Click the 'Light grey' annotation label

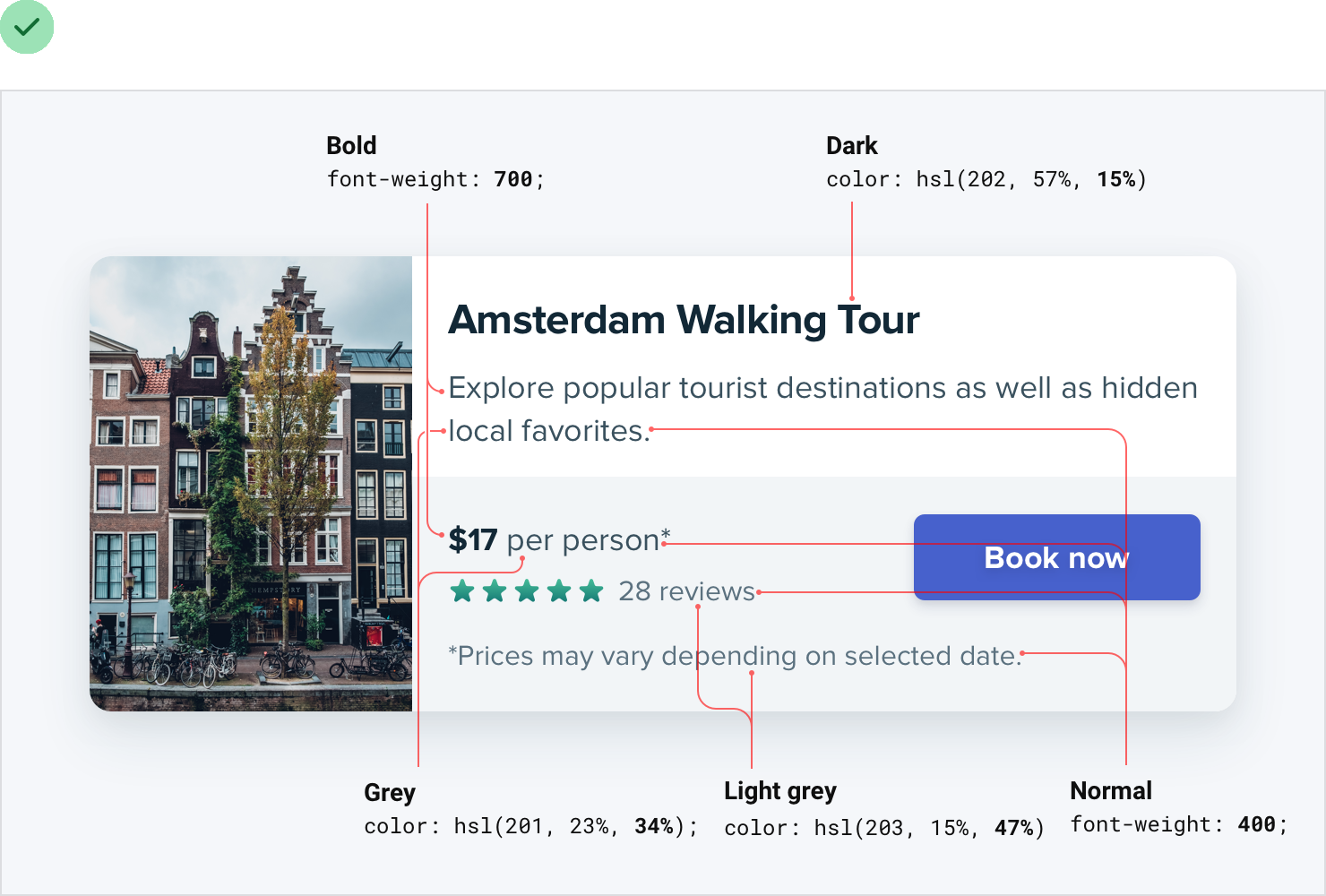[779, 791]
